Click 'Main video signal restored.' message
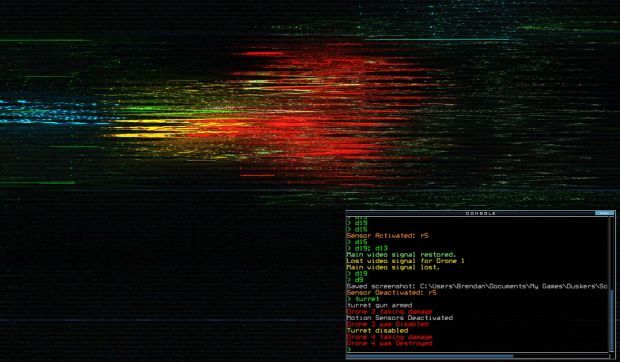The height and width of the screenshot is (362, 620). point(401,255)
